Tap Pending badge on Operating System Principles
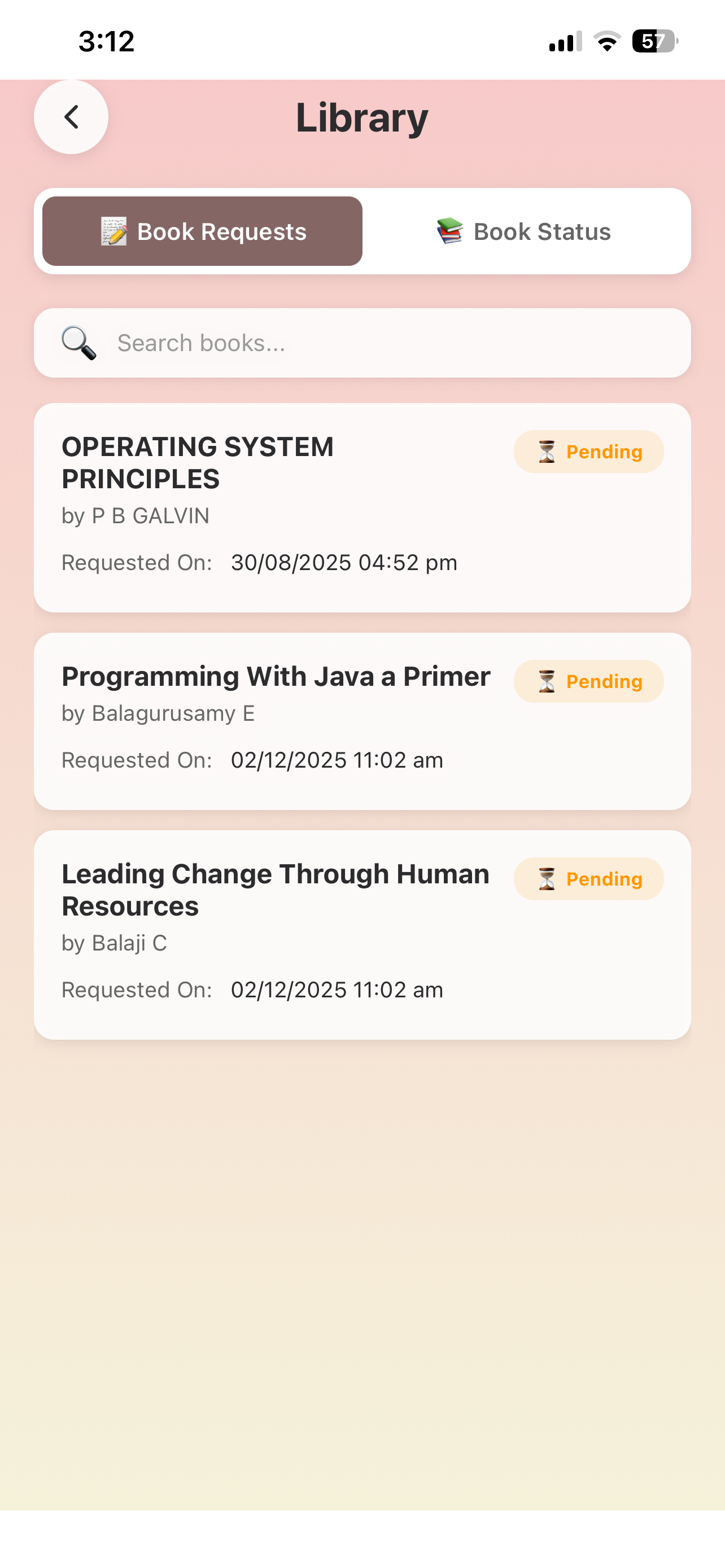725x1568 pixels. 589,452
